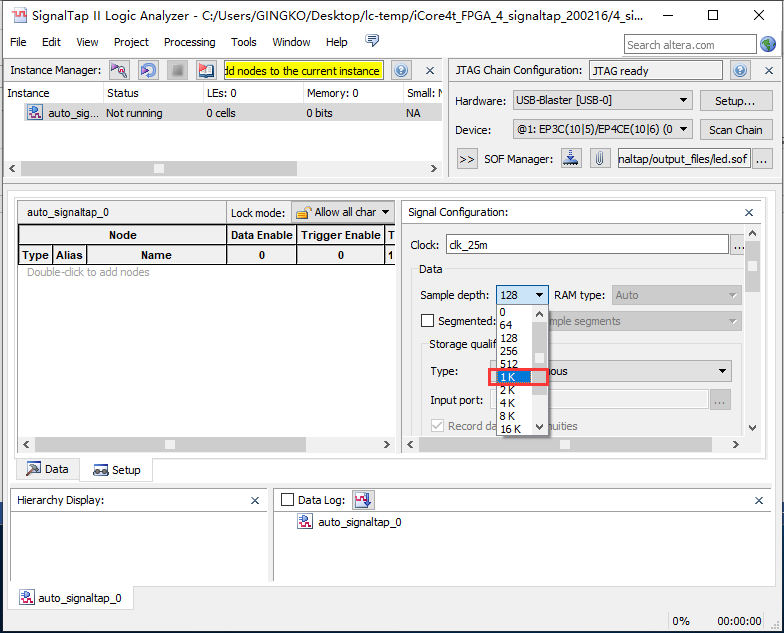Image resolution: width=784 pixels, height=633 pixels.
Task: Click the Scan Chain button
Action: pyautogui.click(x=735, y=130)
